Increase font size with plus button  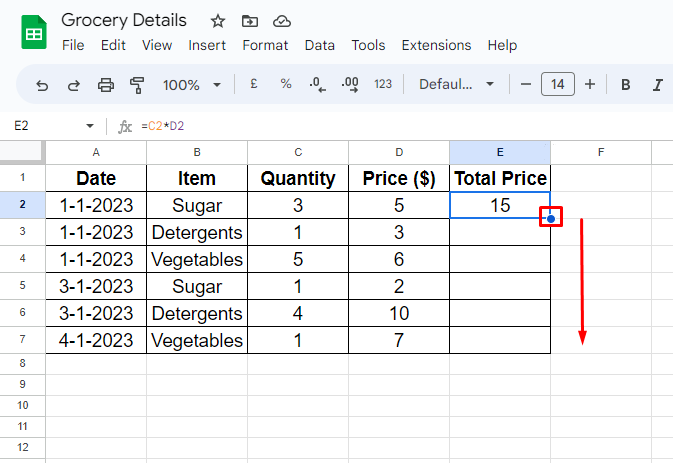coord(590,85)
